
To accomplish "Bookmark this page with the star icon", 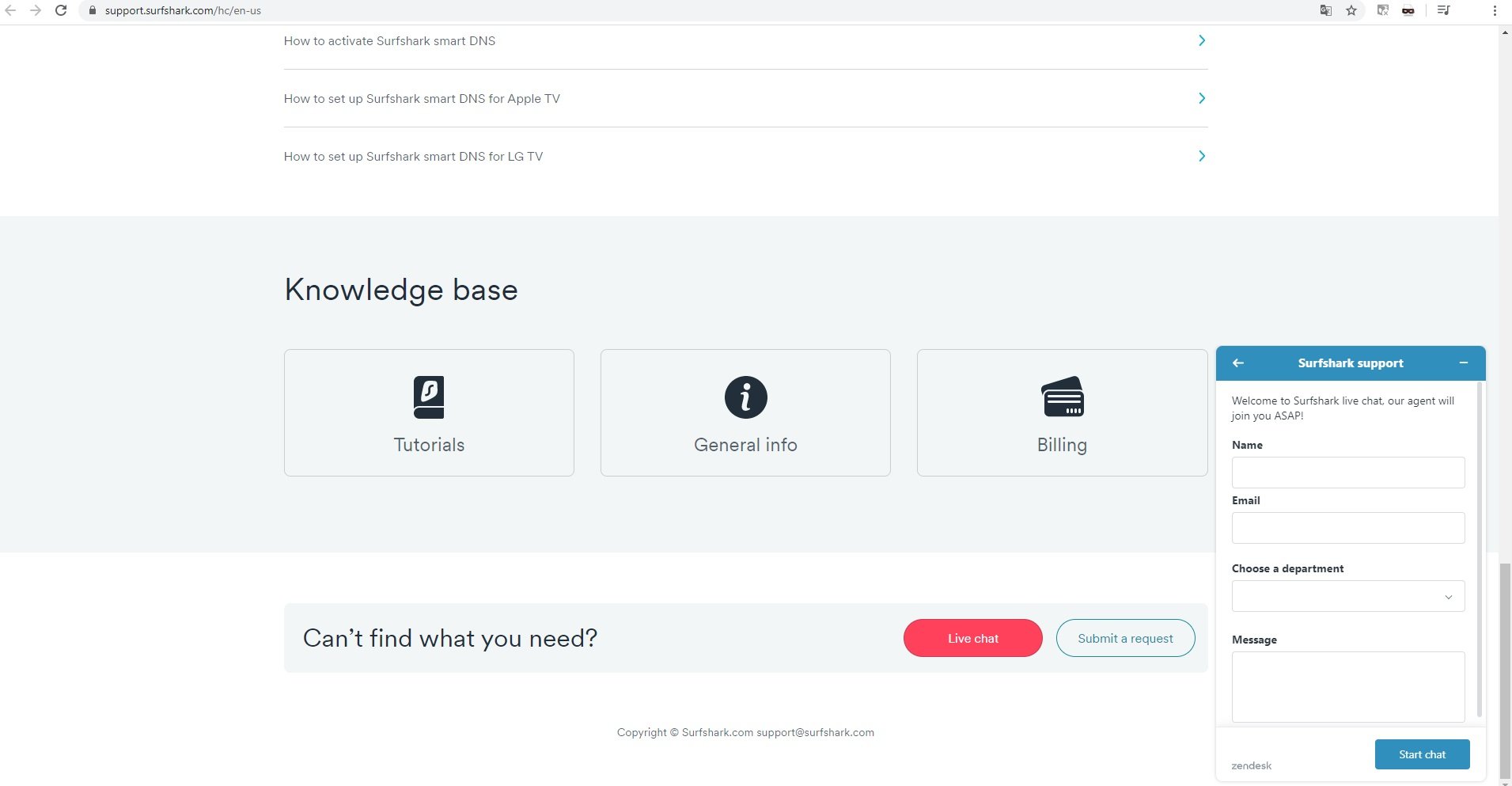I will (x=1351, y=10).
